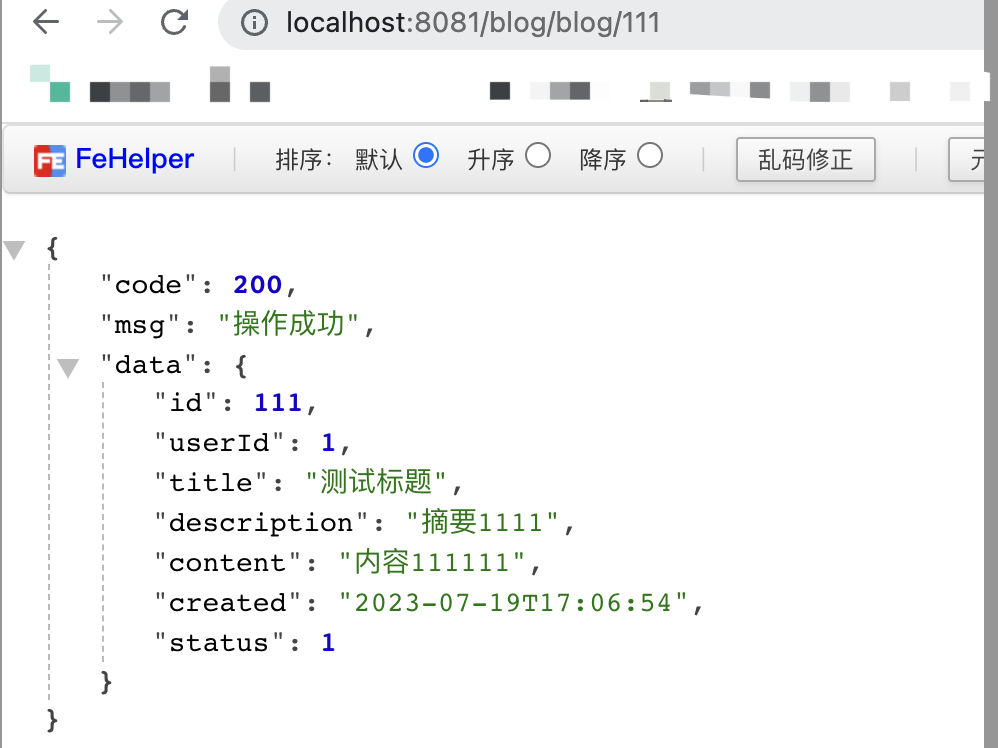Click the created timestamp 2023-07-19T17:06:54

(x=514, y=603)
